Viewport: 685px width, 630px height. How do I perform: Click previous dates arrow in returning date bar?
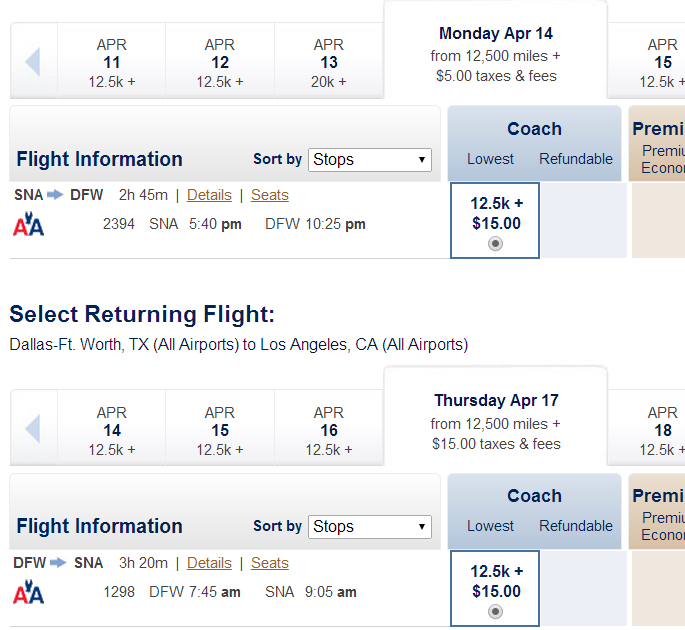(33, 429)
